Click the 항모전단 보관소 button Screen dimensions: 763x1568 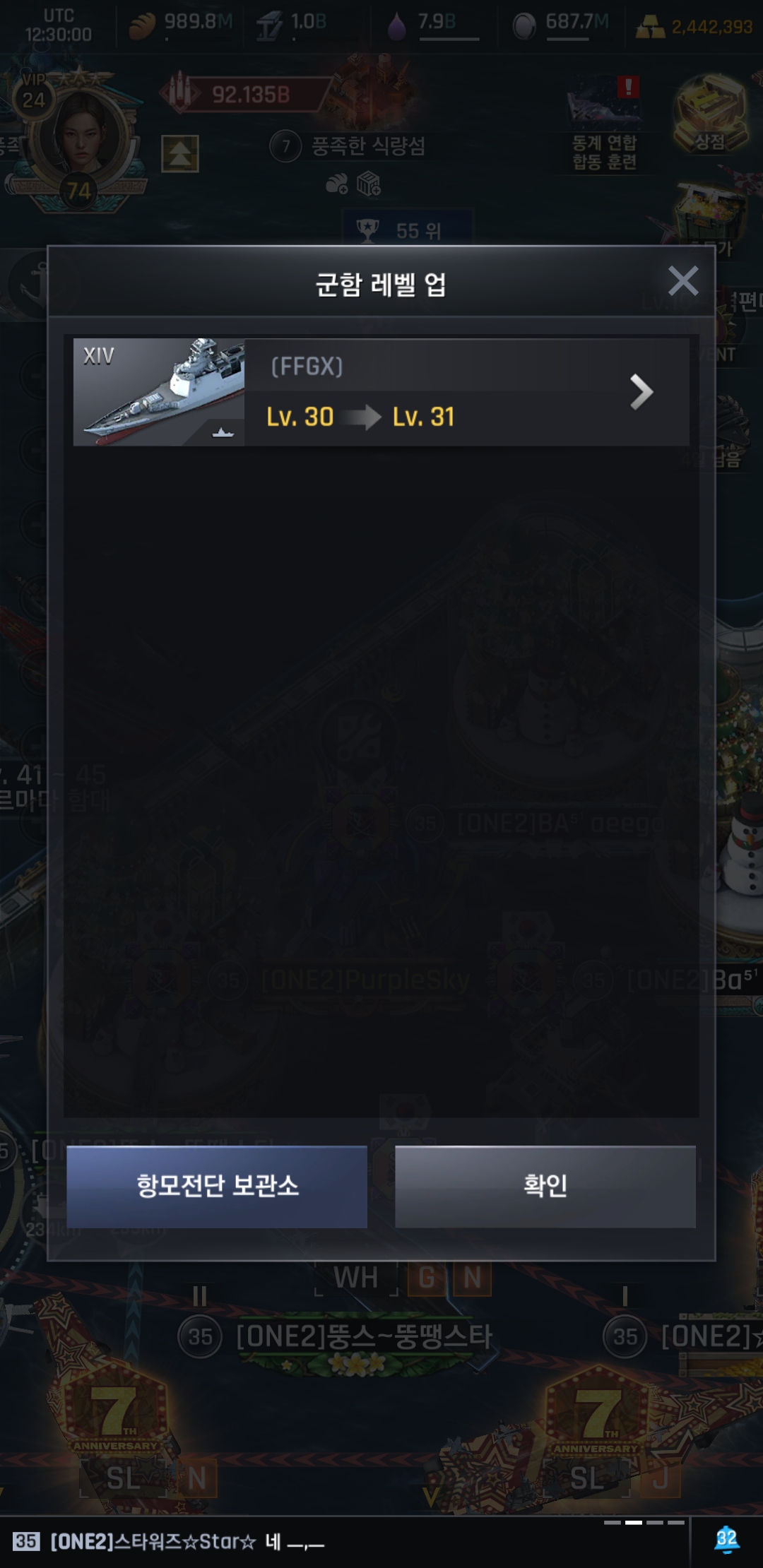point(217,1187)
